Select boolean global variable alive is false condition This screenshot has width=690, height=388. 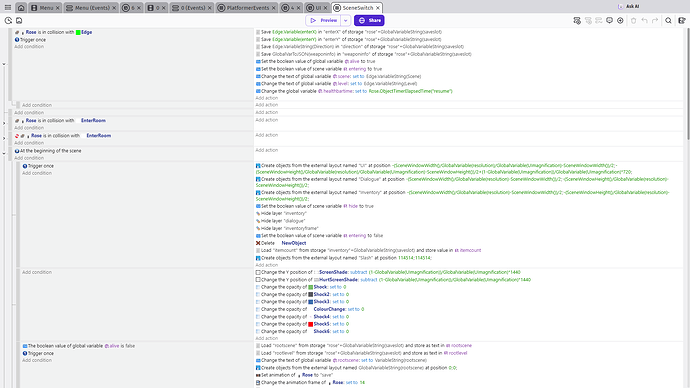pyautogui.click(x=79, y=346)
